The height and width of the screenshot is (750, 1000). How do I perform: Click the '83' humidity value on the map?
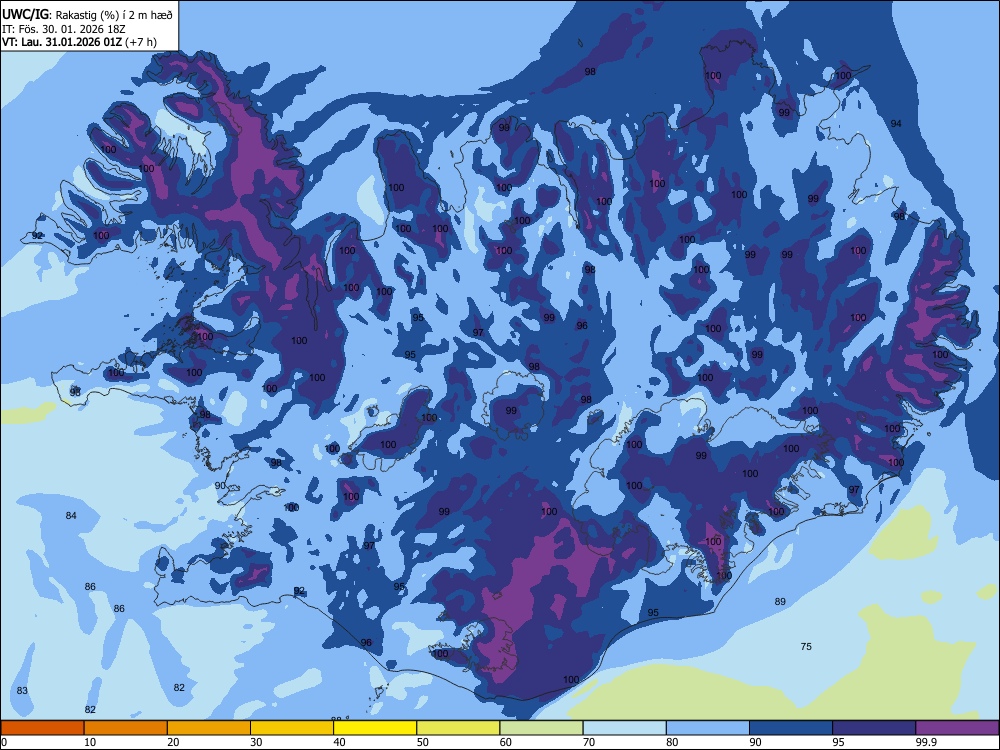point(22,691)
